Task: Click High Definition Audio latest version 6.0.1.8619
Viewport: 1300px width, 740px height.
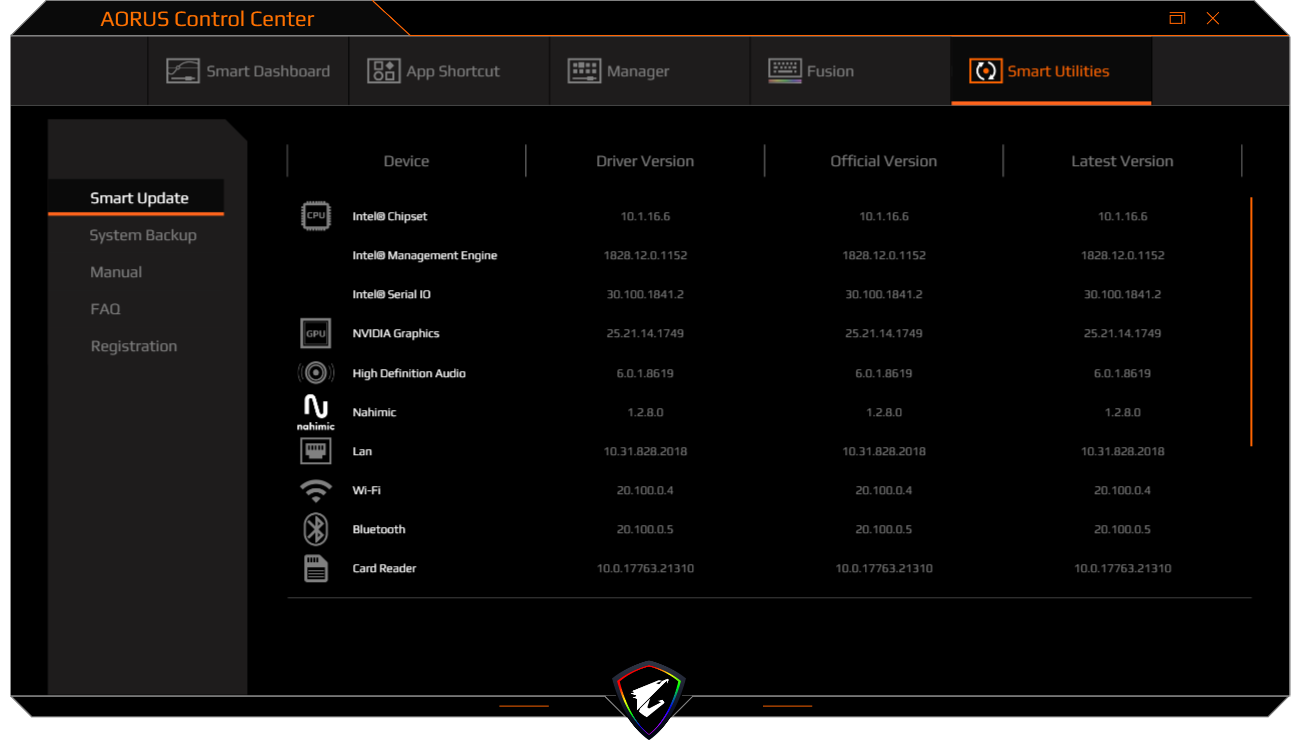Action: pos(1122,373)
